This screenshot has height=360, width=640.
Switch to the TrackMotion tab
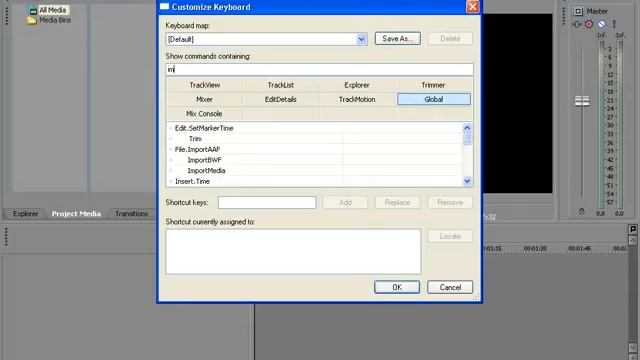[357, 99]
